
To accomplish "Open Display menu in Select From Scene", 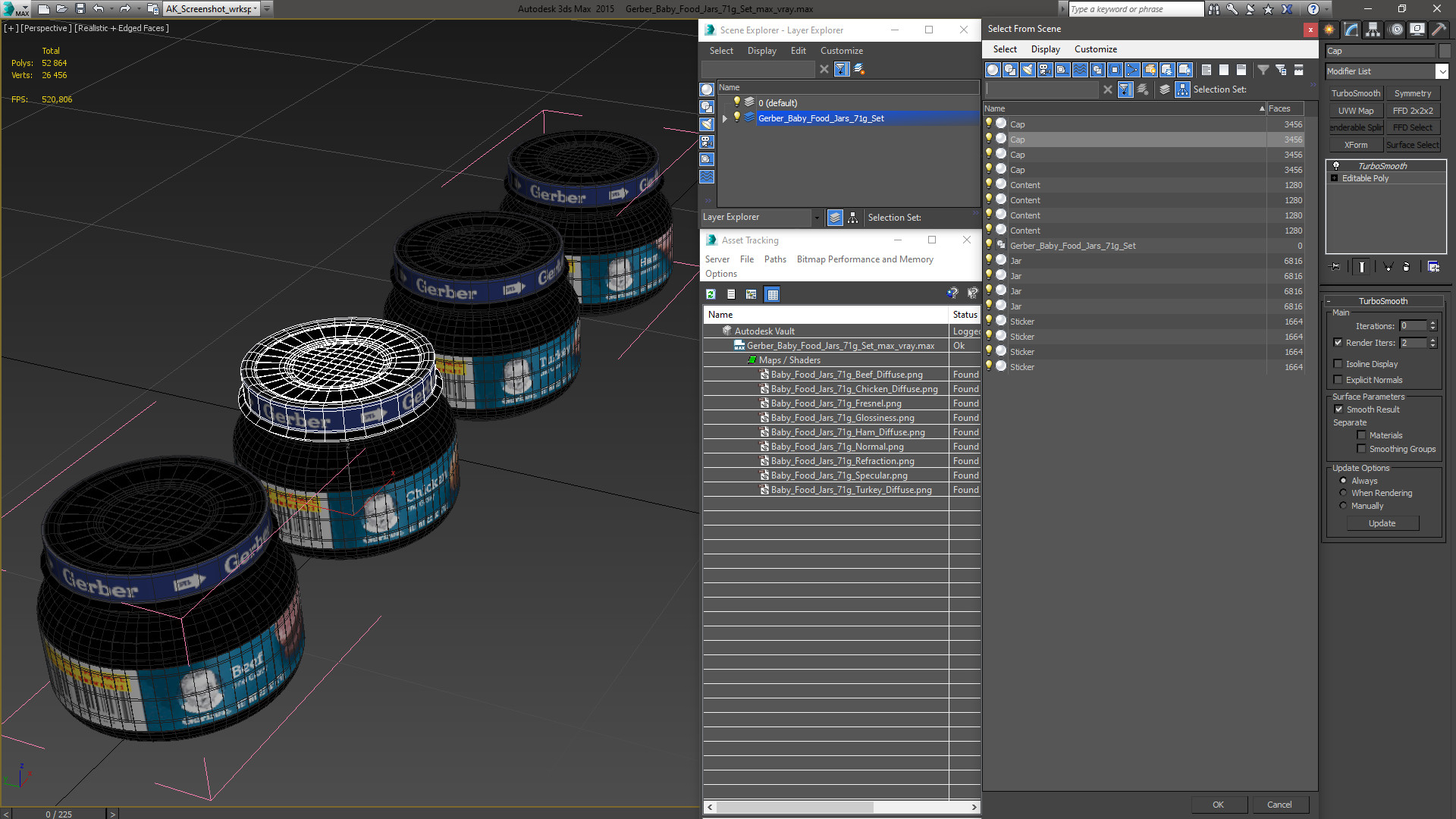I will pyautogui.click(x=1045, y=49).
